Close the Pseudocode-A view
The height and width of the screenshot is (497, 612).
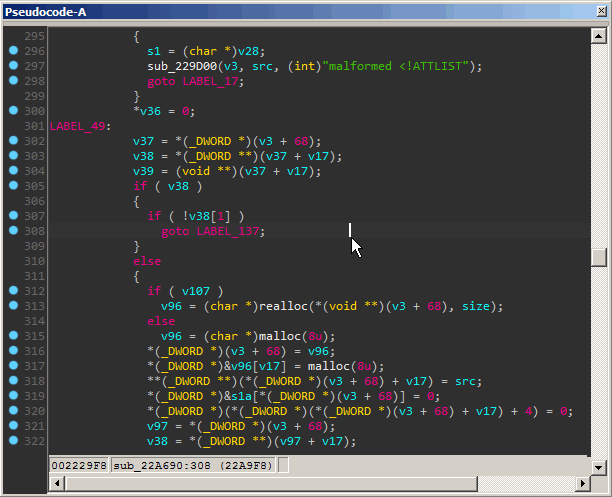(599, 10)
